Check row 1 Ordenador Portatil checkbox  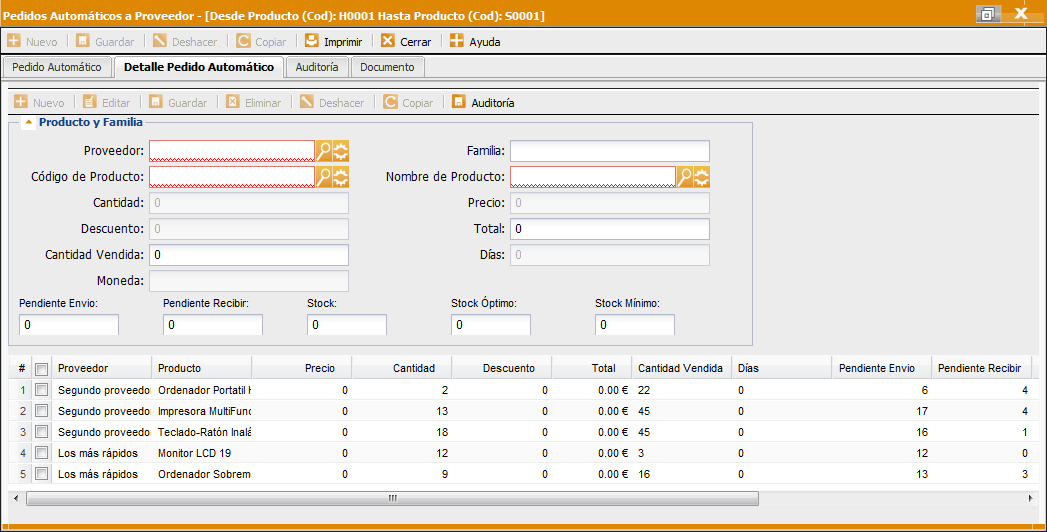[x=41, y=389]
